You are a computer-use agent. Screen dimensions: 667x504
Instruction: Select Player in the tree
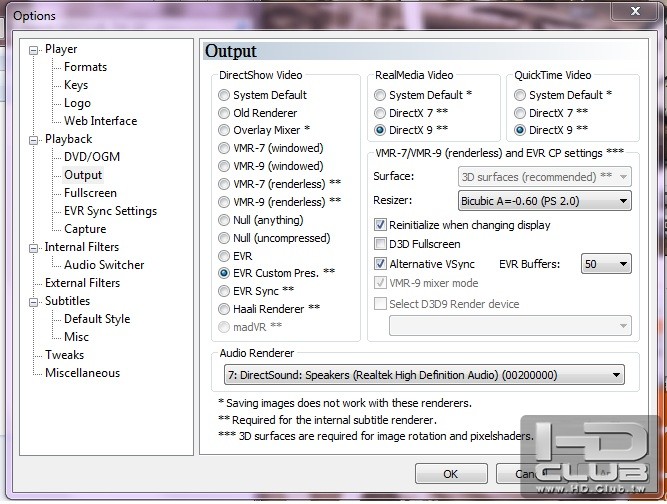[x=61, y=49]
